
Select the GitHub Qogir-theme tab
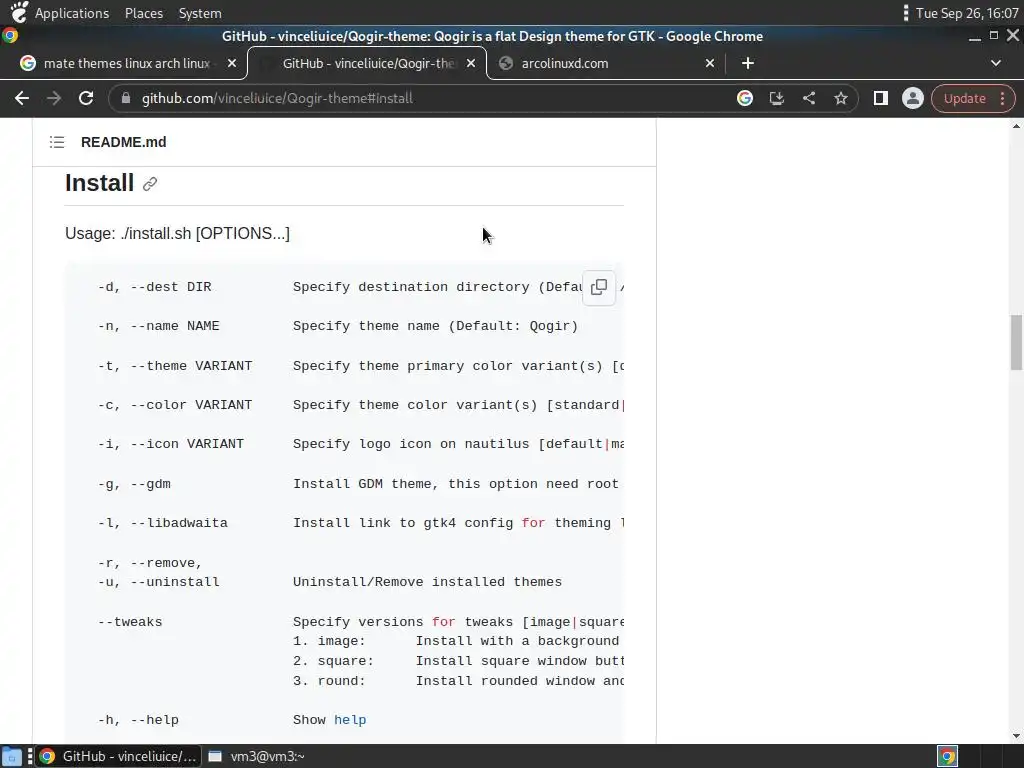coord(368,63)
